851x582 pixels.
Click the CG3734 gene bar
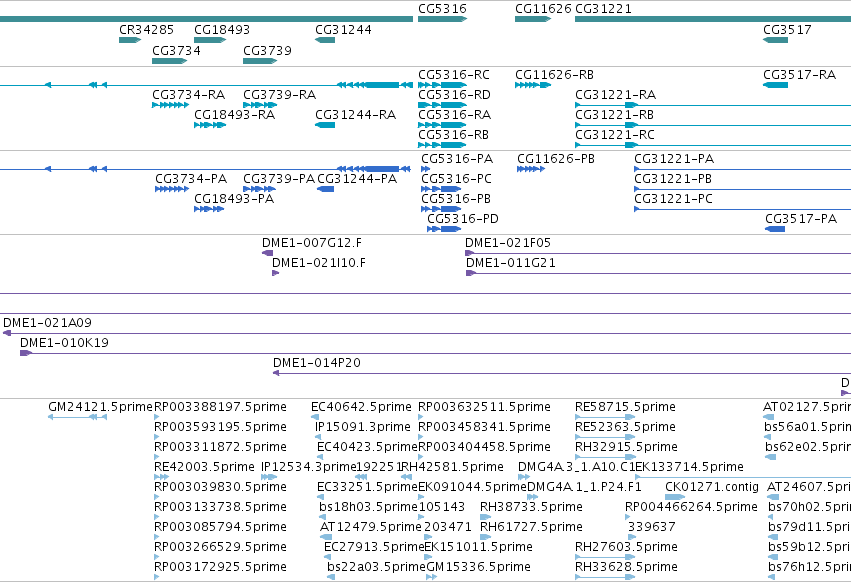(169, 61)
